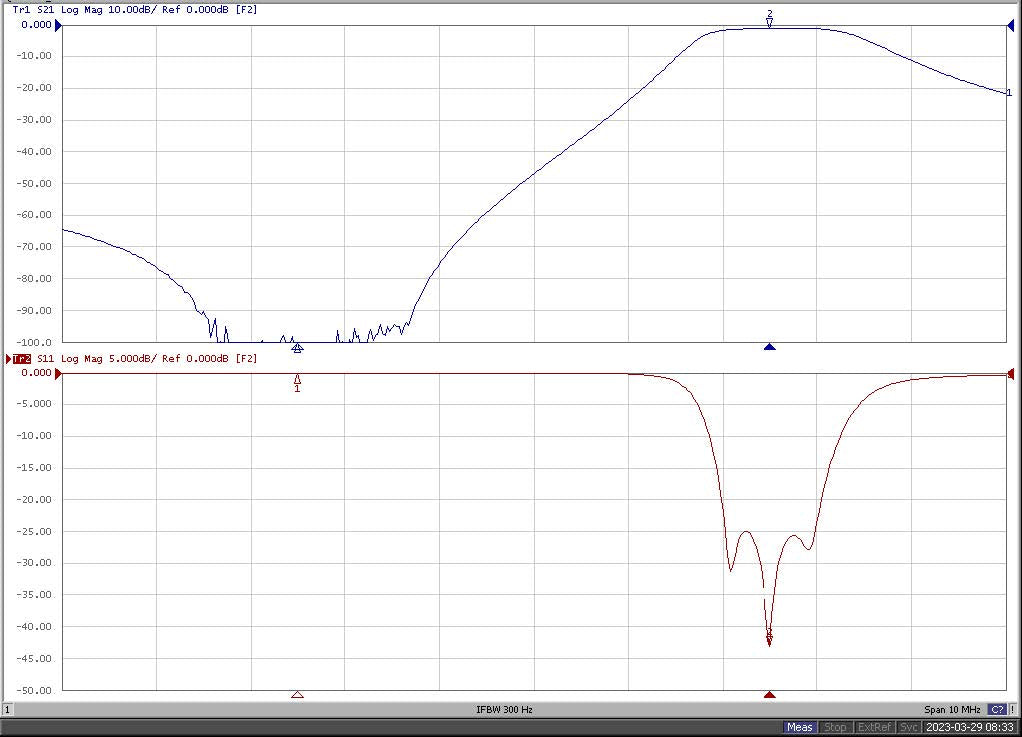
Task: Click red reference arrow at S11 right edge
Action: click(1011, 373)
